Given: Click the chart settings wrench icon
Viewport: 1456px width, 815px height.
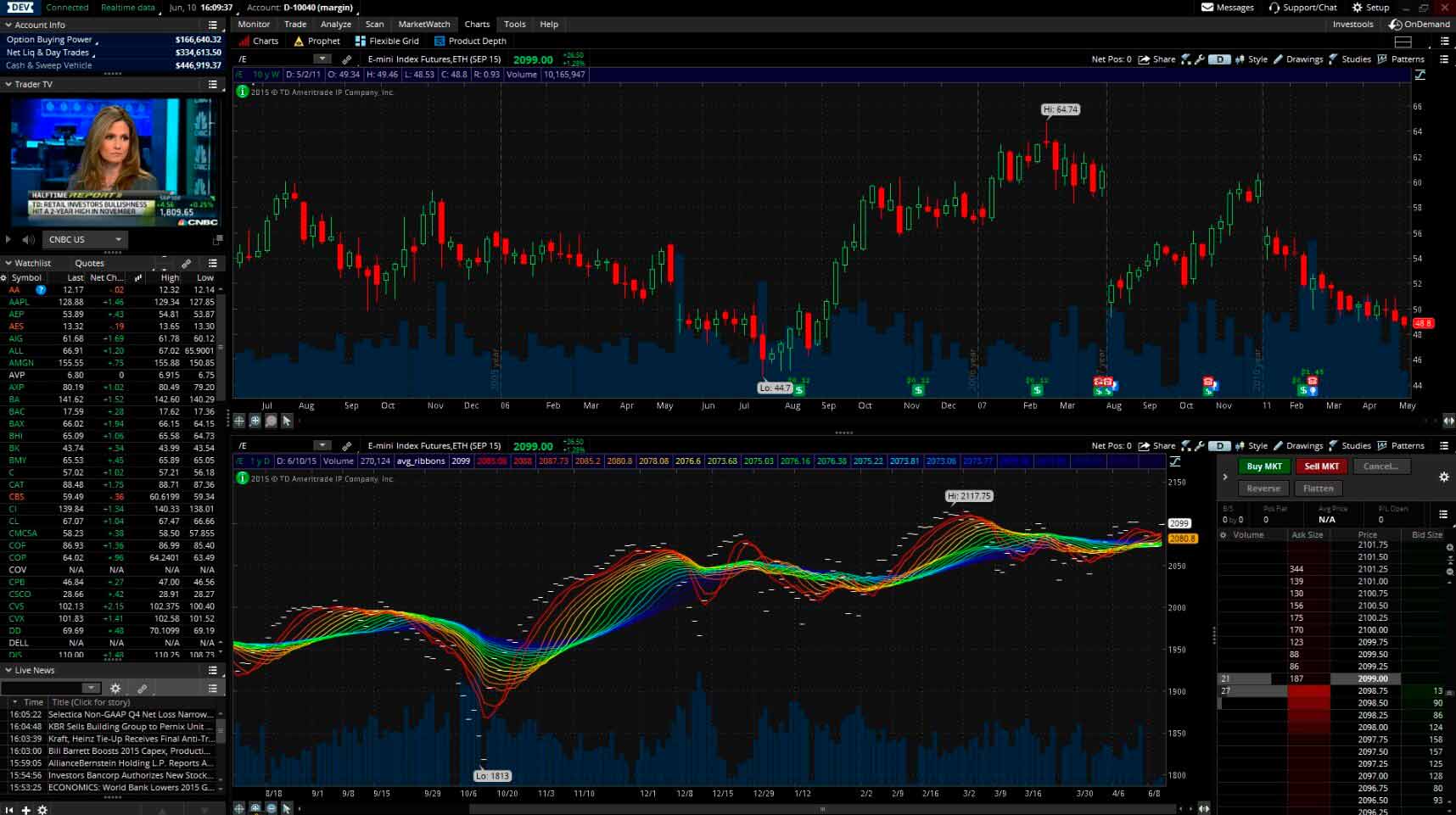Looking at the screenshot, I should [x=1200, y=59].
